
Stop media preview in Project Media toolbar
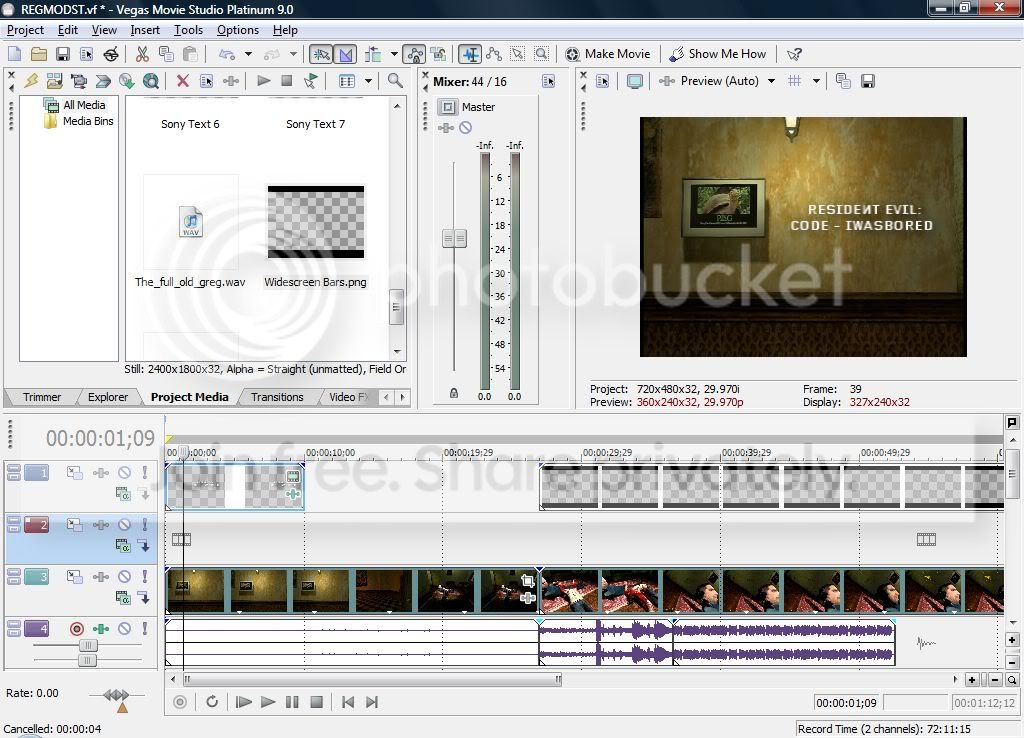click(287, 81)
